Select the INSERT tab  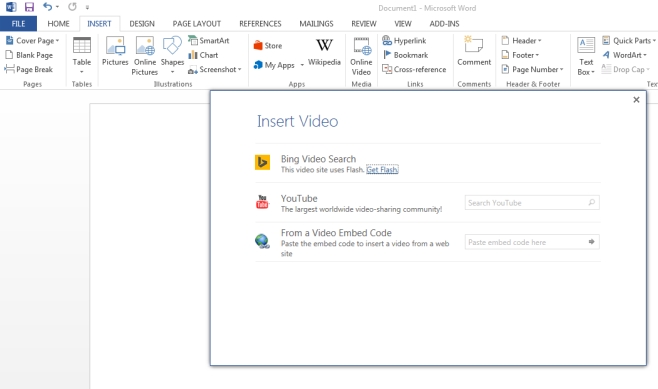[x=99, y=24]
